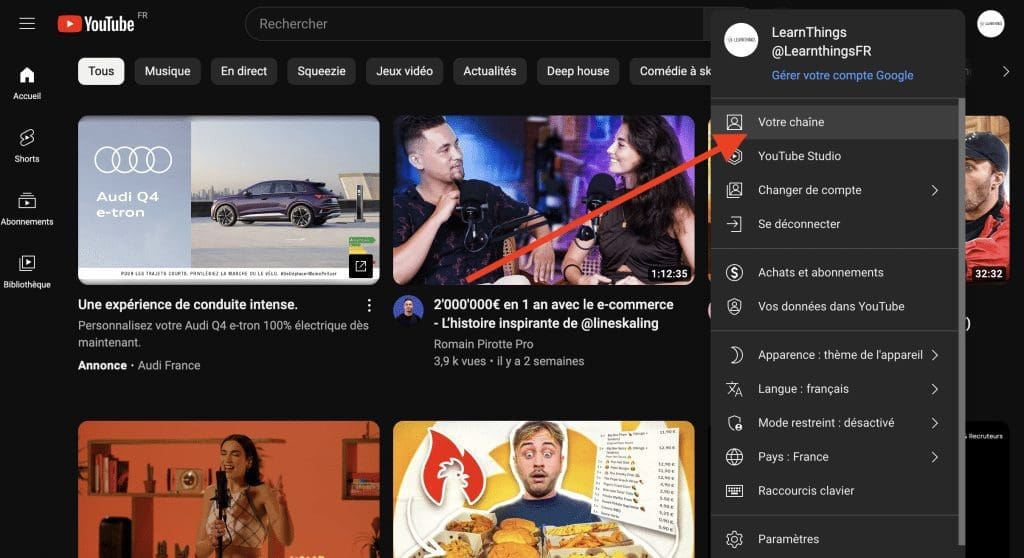Click the Romain Pirotte Pro channel name
Viewport: 1024px width, 558px height.
[x=483, y=344]
